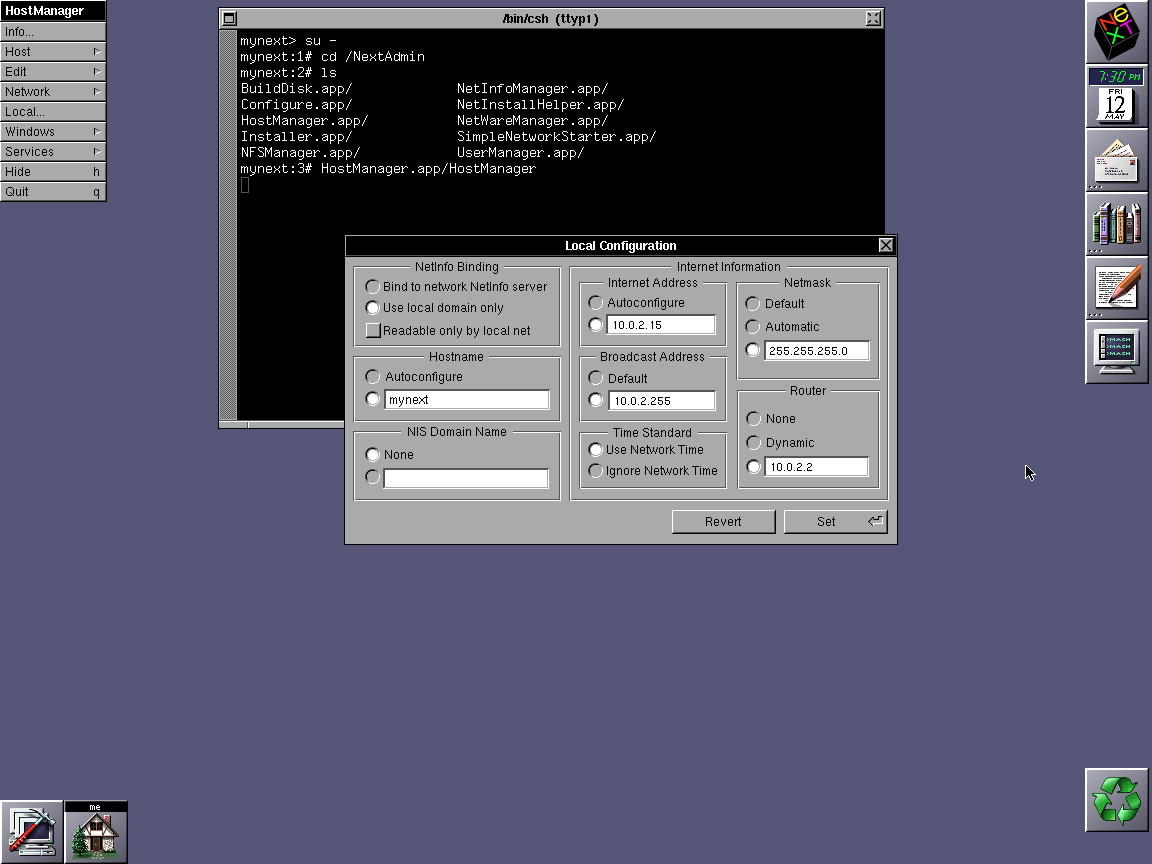Screen dimensions: 1152x864
Task: Select Use local domain only binding
Action: point(371,308)
